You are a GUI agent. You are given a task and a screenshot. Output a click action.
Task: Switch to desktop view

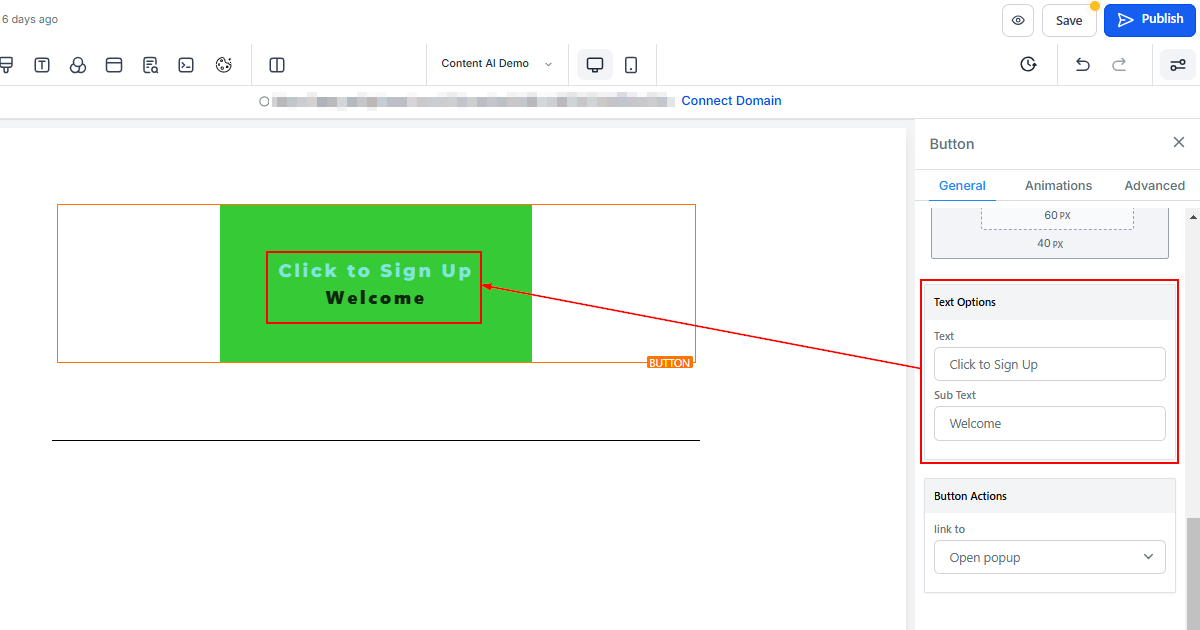tap(595, 65)
